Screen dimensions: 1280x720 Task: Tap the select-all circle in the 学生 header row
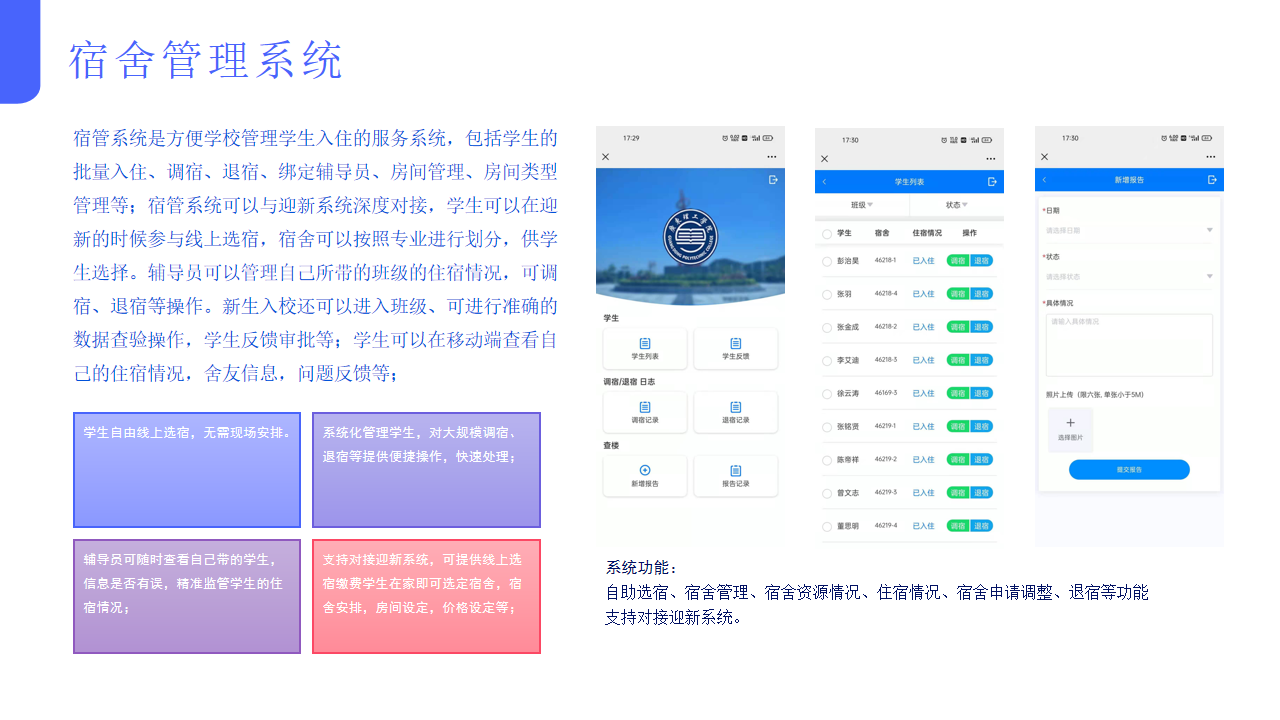tap(827, 234)
